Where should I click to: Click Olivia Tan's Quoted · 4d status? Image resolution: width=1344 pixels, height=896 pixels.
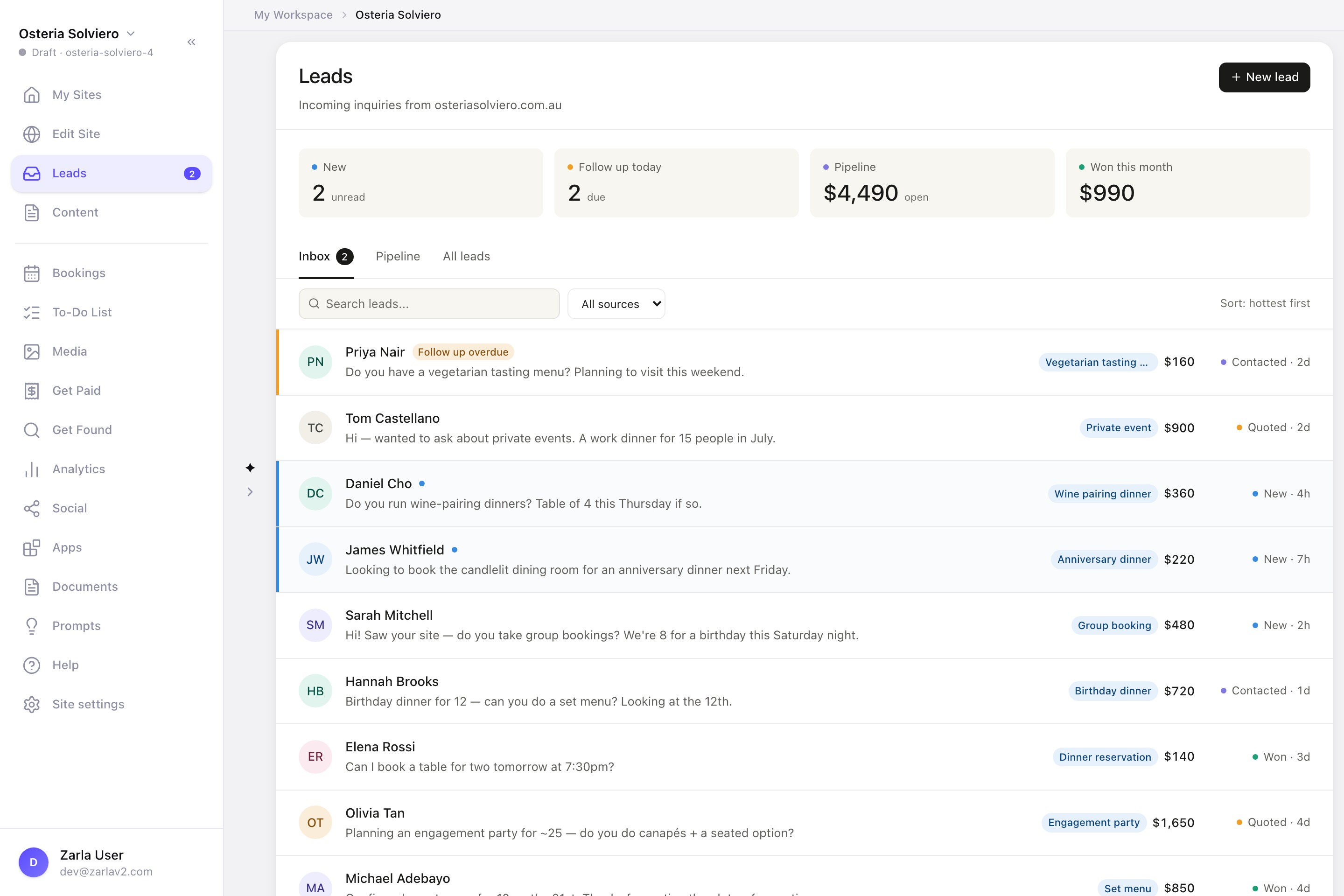[x=1273, y=822]
